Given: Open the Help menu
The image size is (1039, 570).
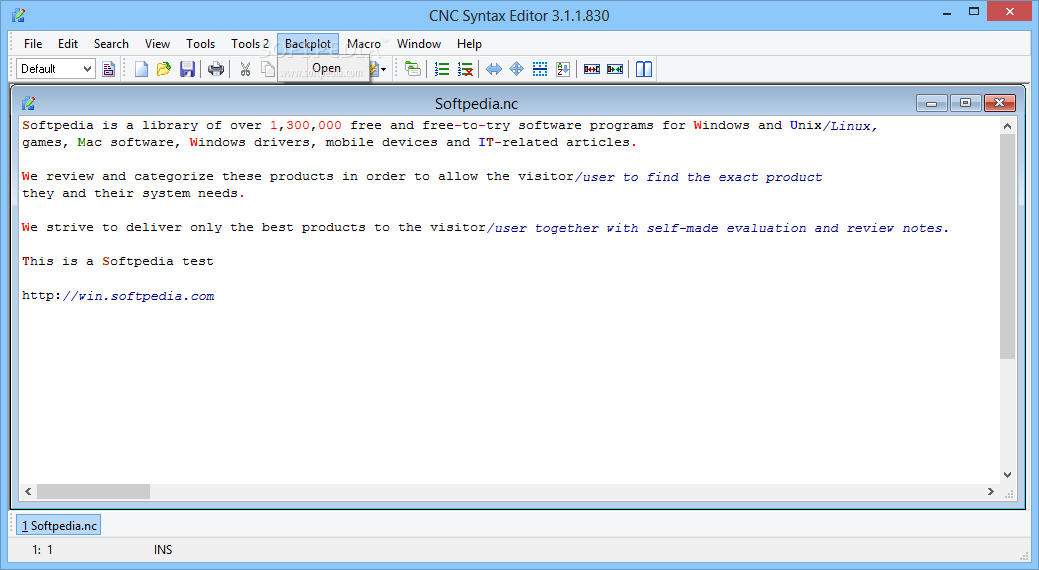Looking at the screenshot, I should tap(469, 44).
